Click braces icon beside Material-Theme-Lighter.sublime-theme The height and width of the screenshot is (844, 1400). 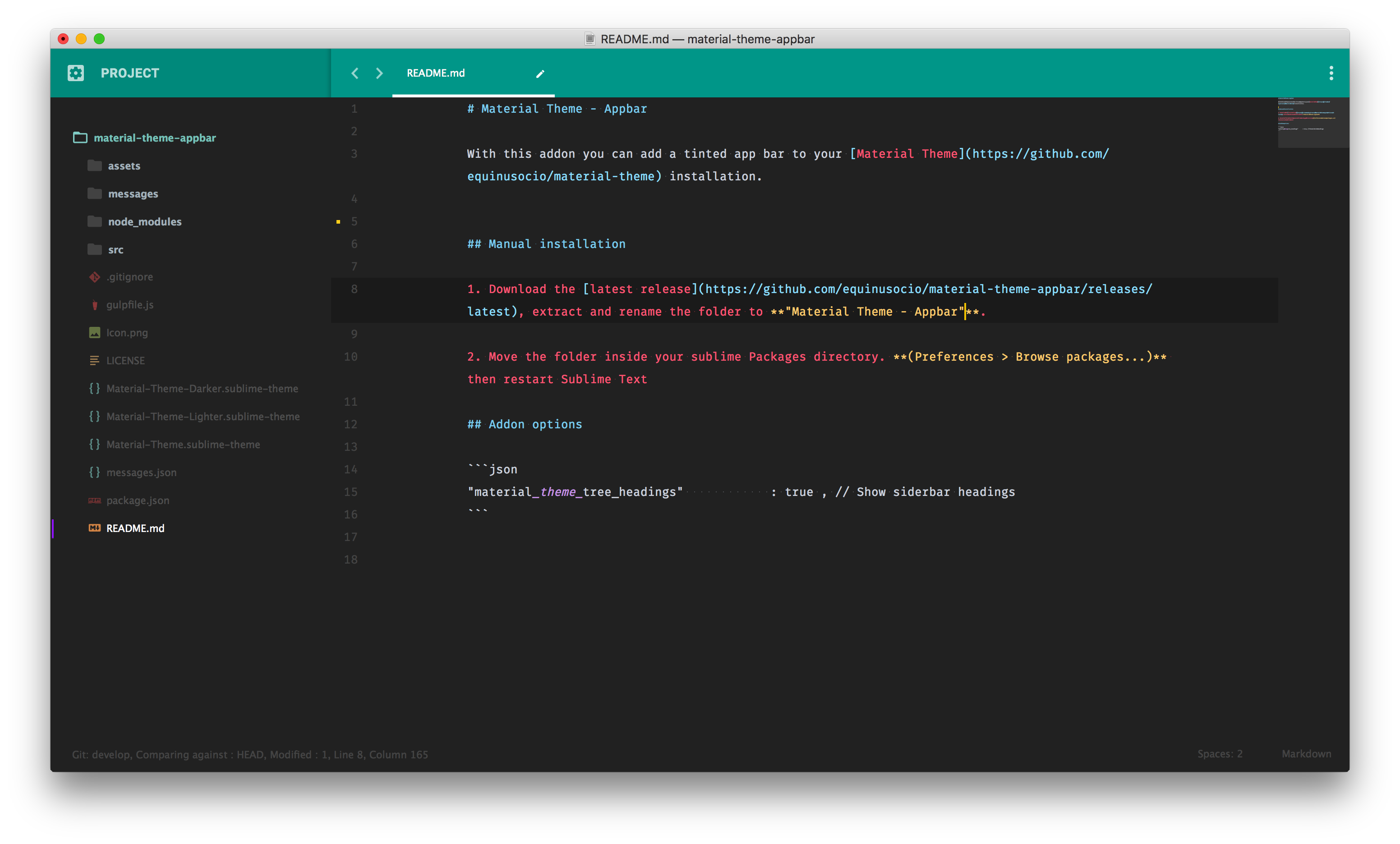(x=94, y=416)
